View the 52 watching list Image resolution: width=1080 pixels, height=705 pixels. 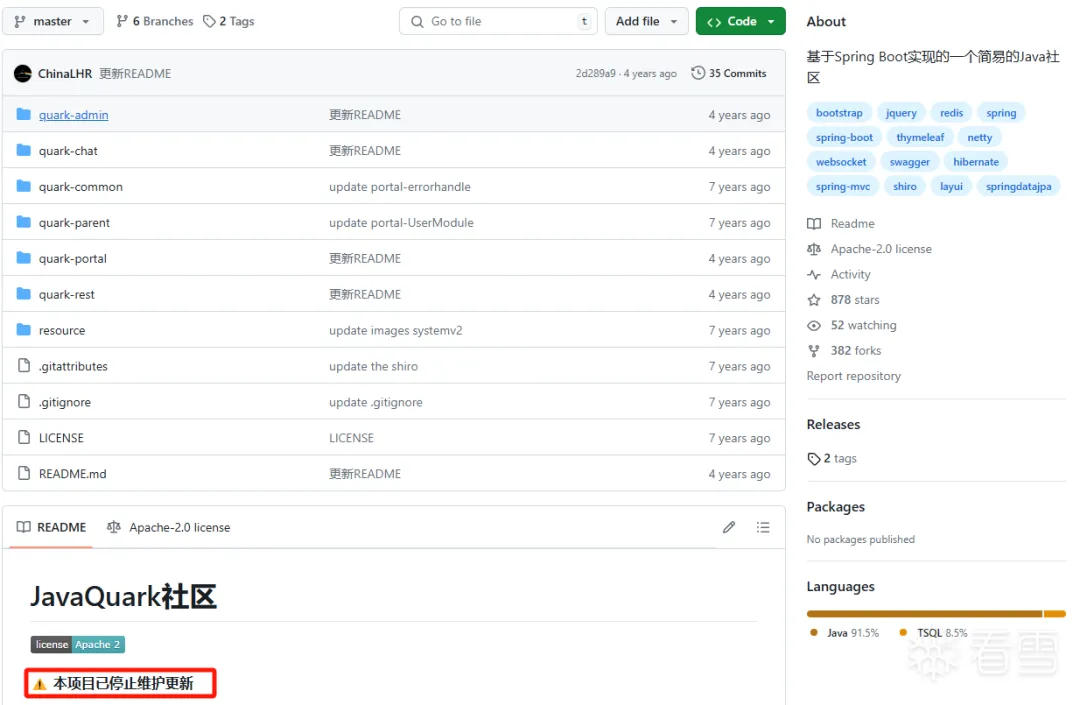pos(852,325)
